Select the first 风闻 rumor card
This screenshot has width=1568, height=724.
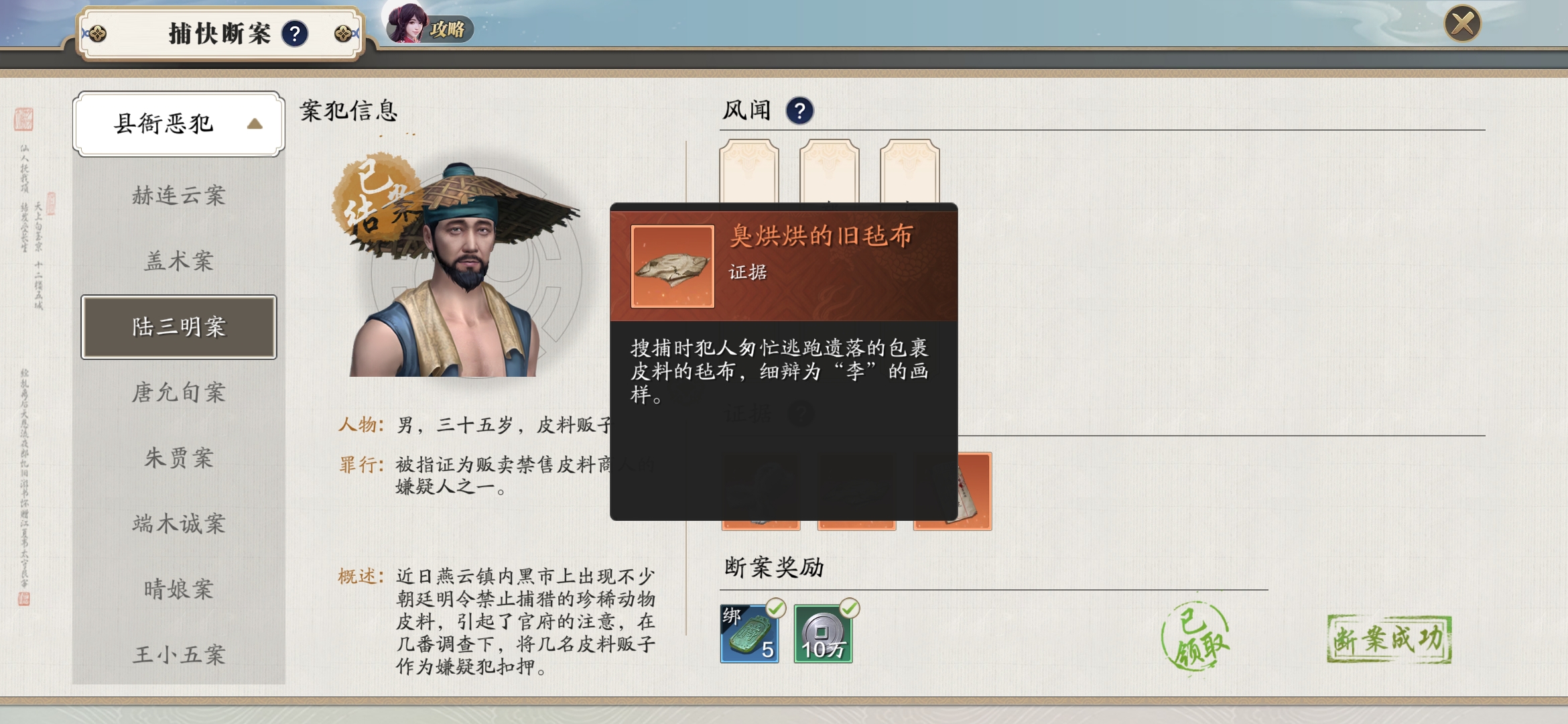click(749, 172)
